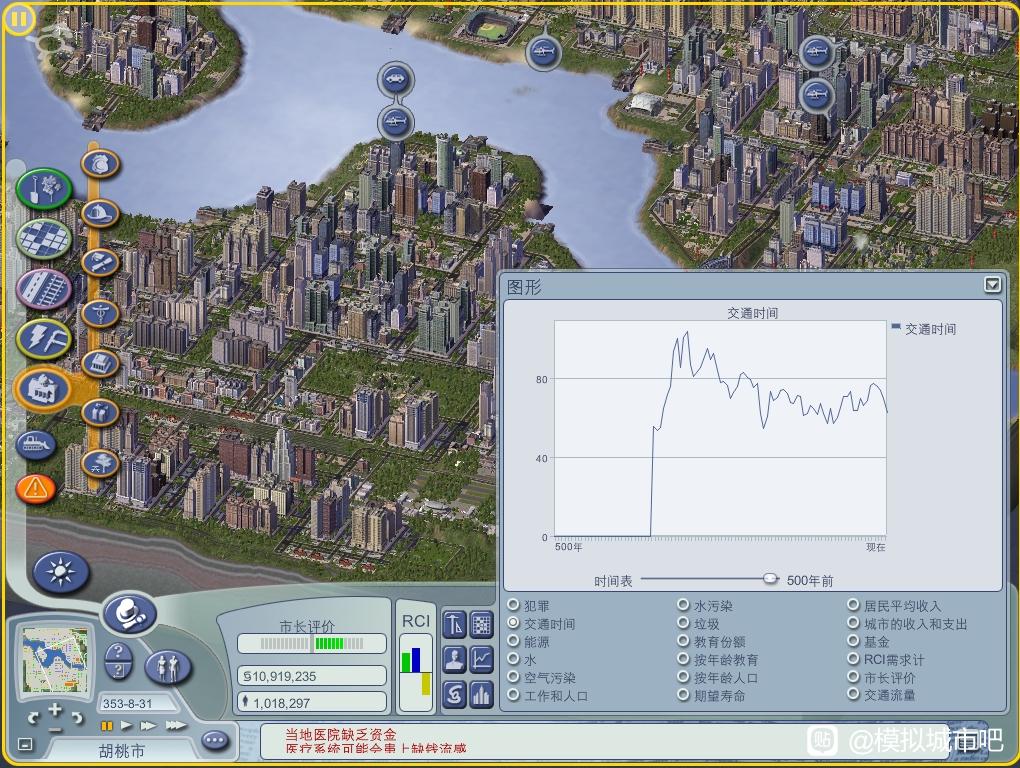The height and width of the screenshot is (768, 1020).
Task: Click the emergency alert tool
Action: coord(36,487)
